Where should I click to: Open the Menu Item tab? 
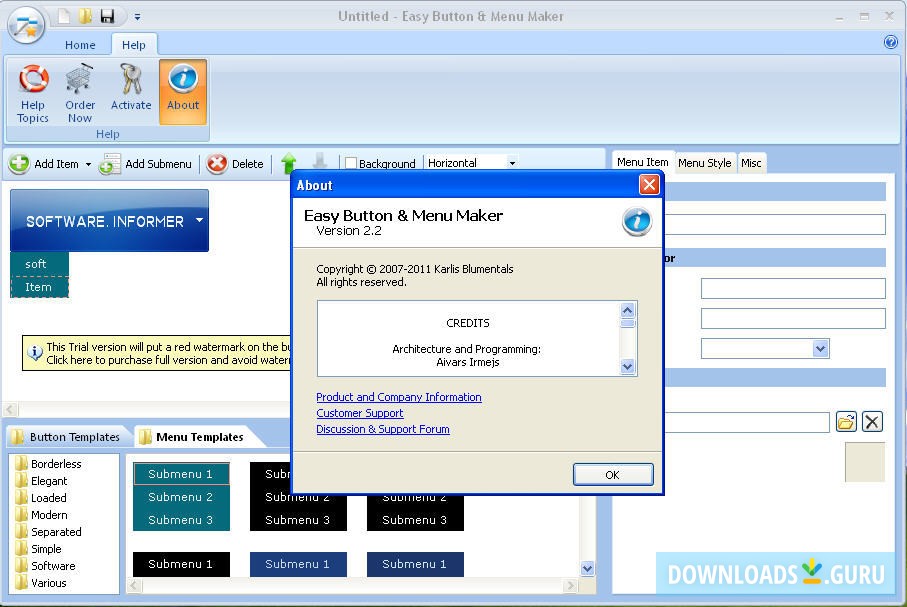643,162
